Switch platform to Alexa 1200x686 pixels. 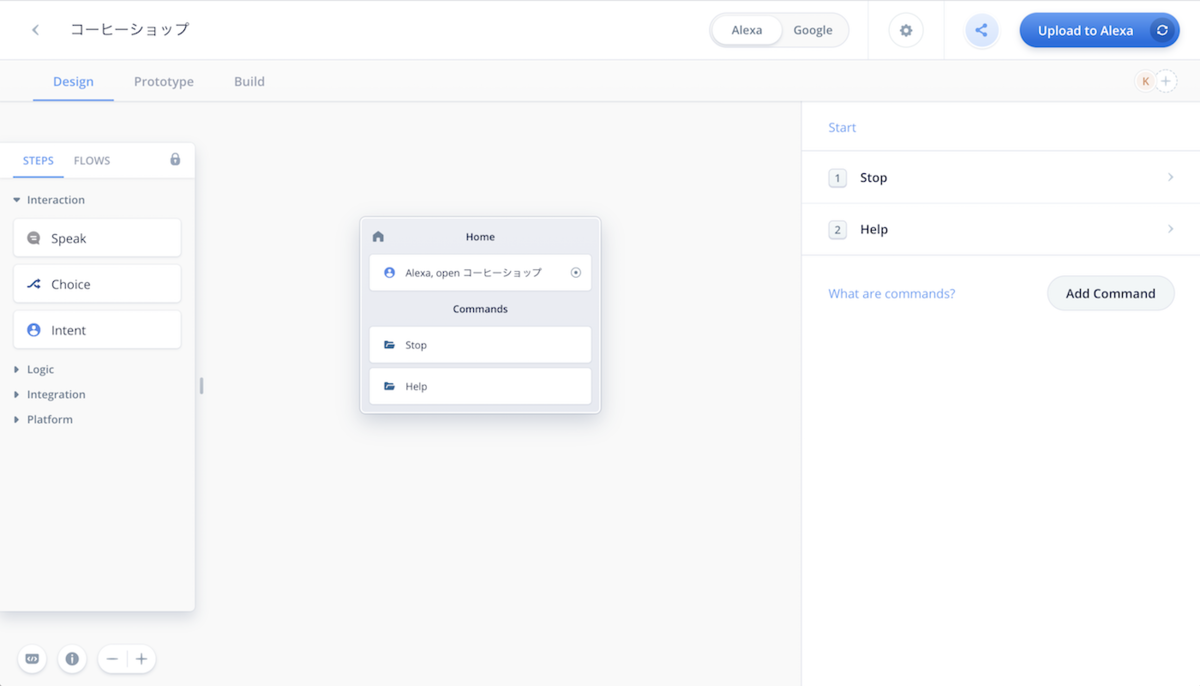pyautogui.click(x=747, y=30)
